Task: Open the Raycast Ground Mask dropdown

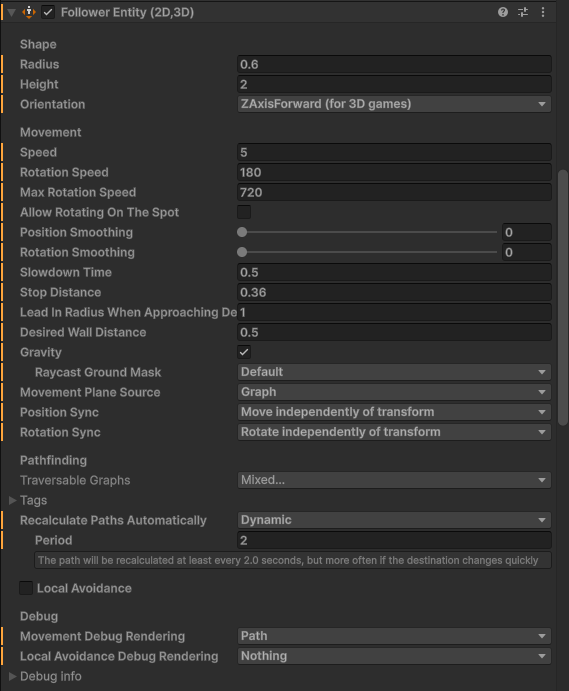Action: click(394, 372)
